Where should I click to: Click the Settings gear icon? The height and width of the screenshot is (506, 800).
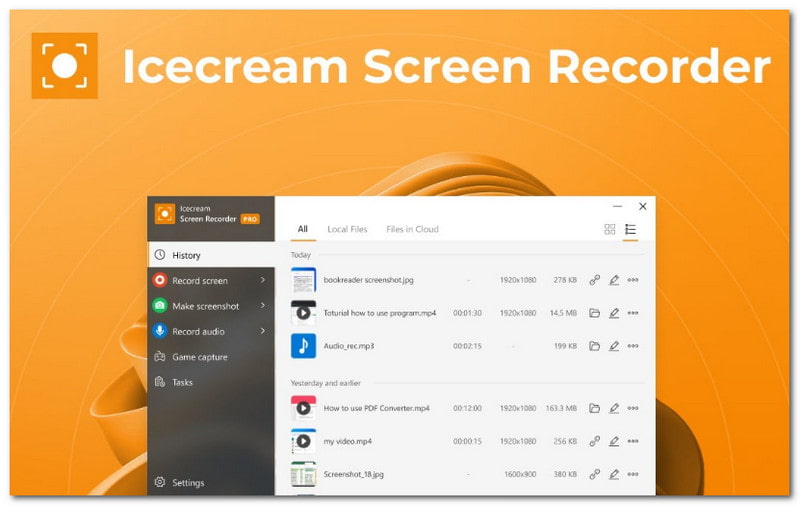[160, 482]
